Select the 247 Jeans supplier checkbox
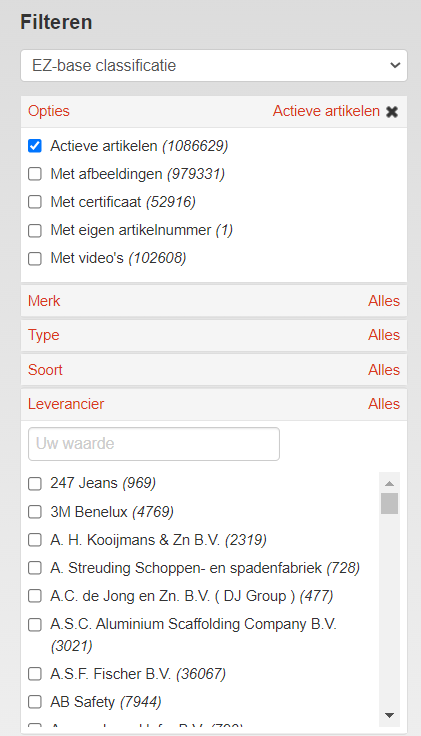The image size is (421, 736). pyautogui.click(x=35, y=483)
